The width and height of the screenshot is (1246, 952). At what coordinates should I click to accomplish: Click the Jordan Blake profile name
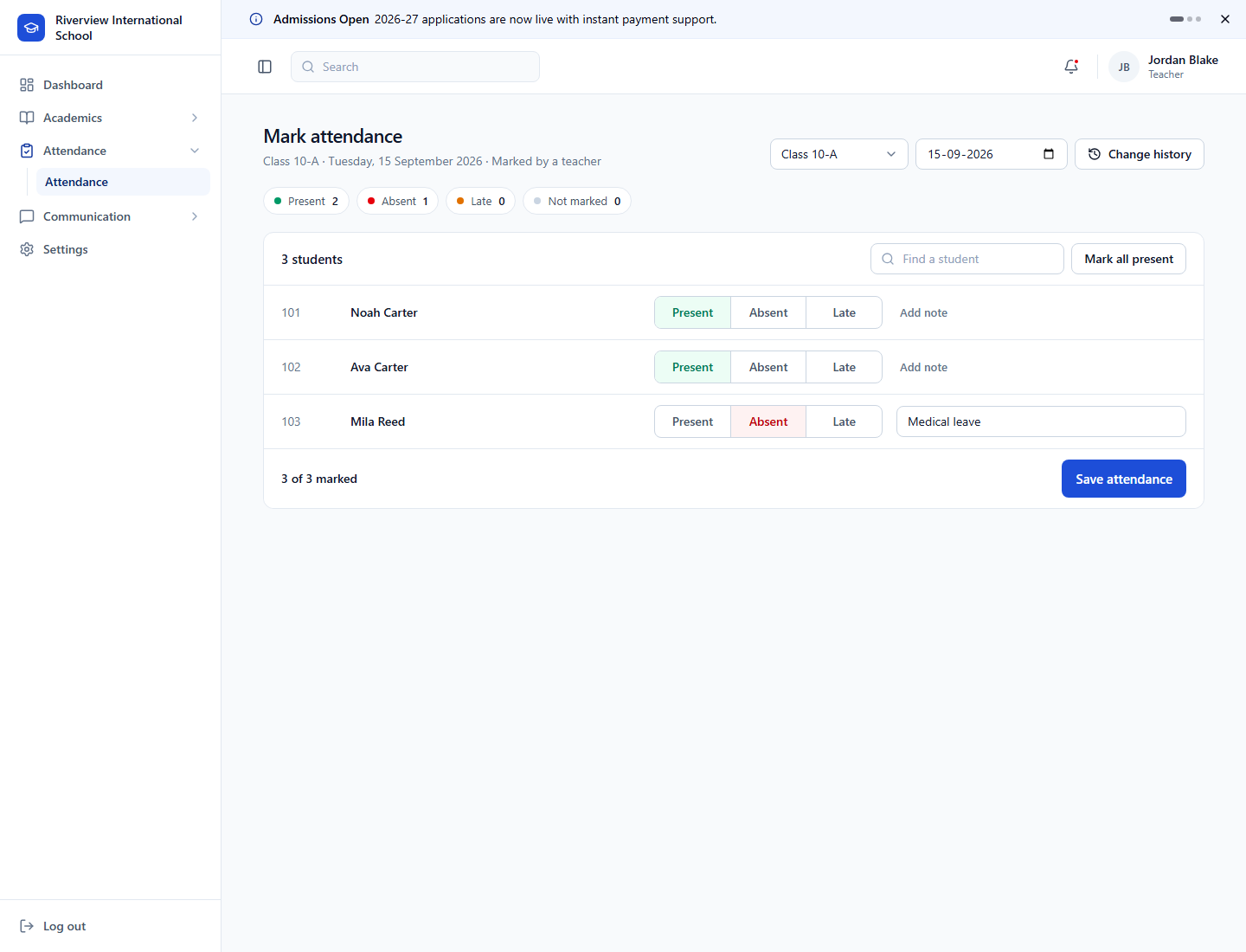point(1183,60)
